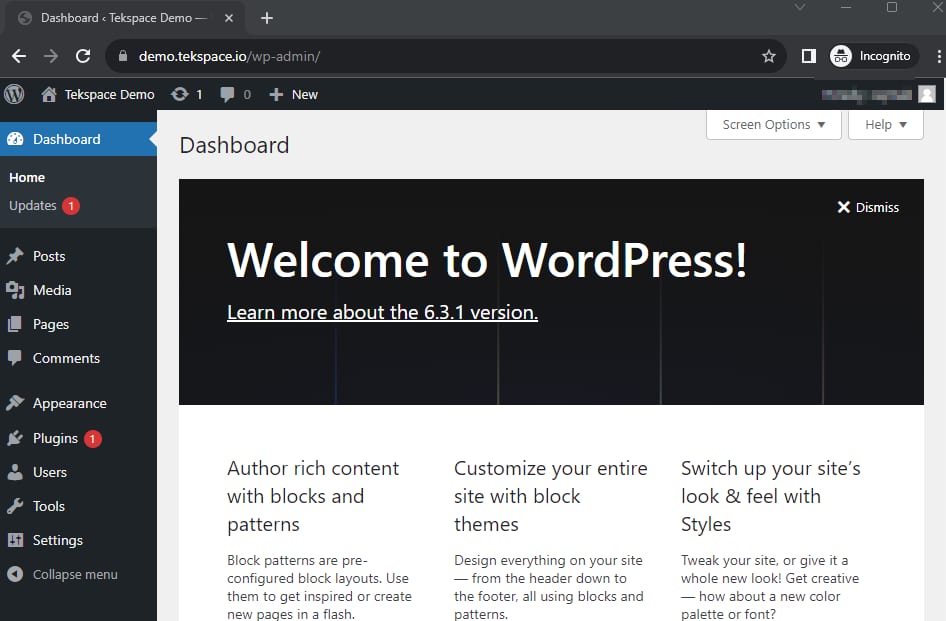
Task: Open the browser three-dot menu
Action: tap(939, 56)
